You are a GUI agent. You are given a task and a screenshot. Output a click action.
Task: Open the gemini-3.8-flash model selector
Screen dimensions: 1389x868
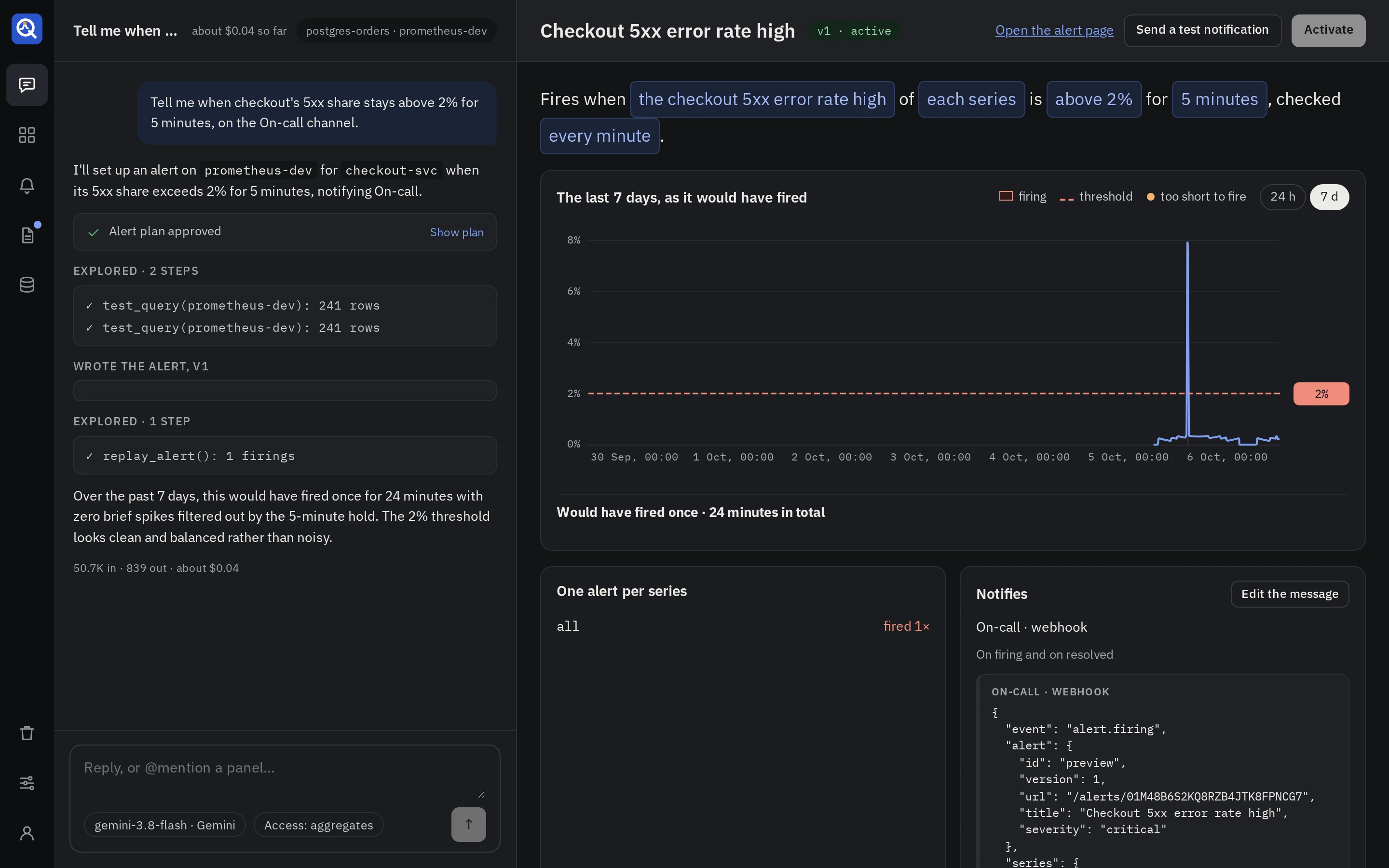165,825
